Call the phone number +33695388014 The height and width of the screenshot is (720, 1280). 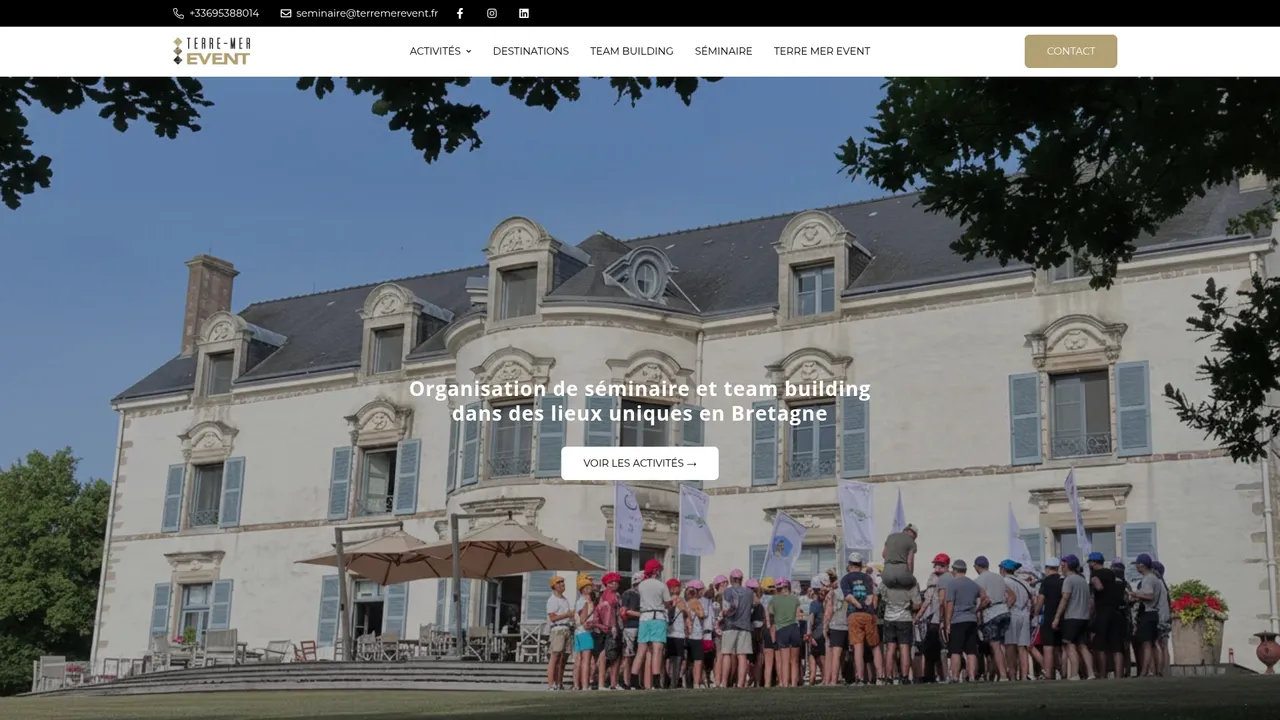point(224,13)
